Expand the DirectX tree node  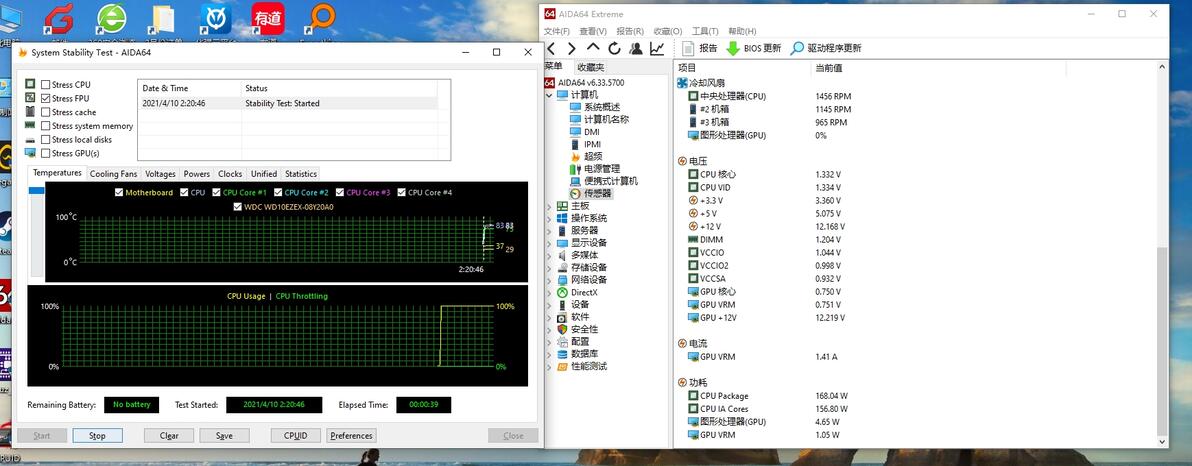point(549,292)
